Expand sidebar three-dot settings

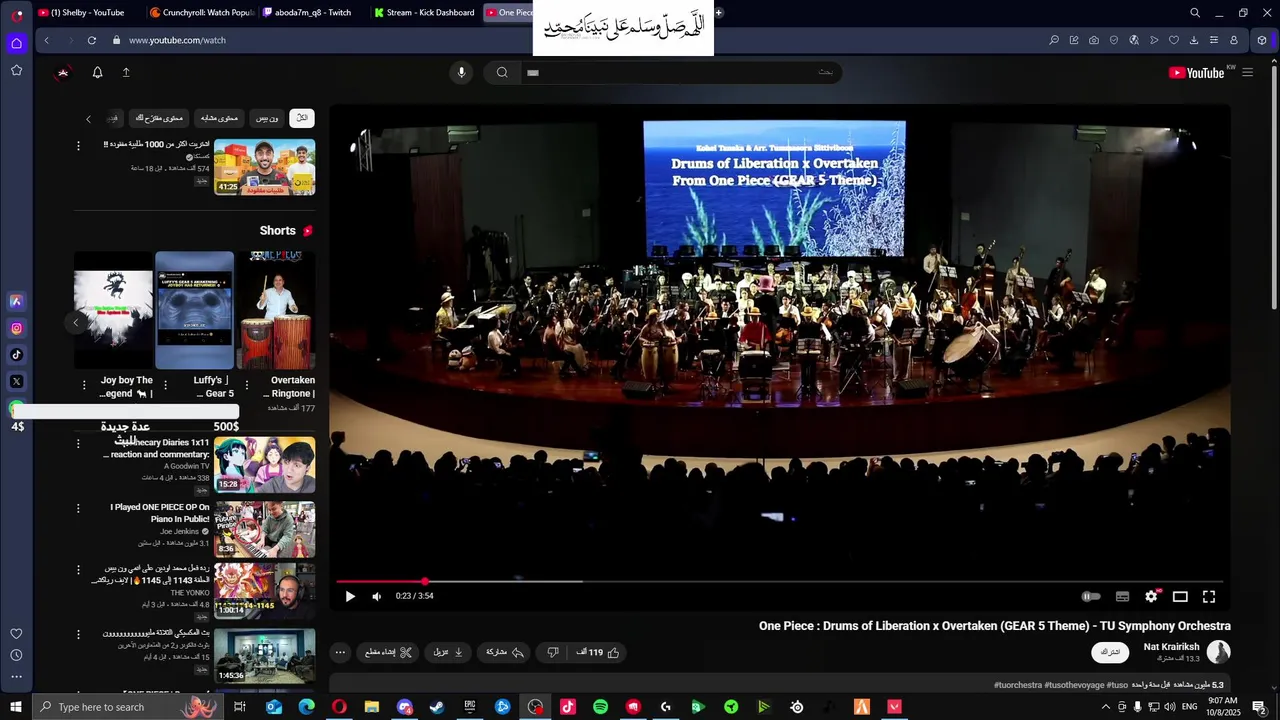coord(16,677)
